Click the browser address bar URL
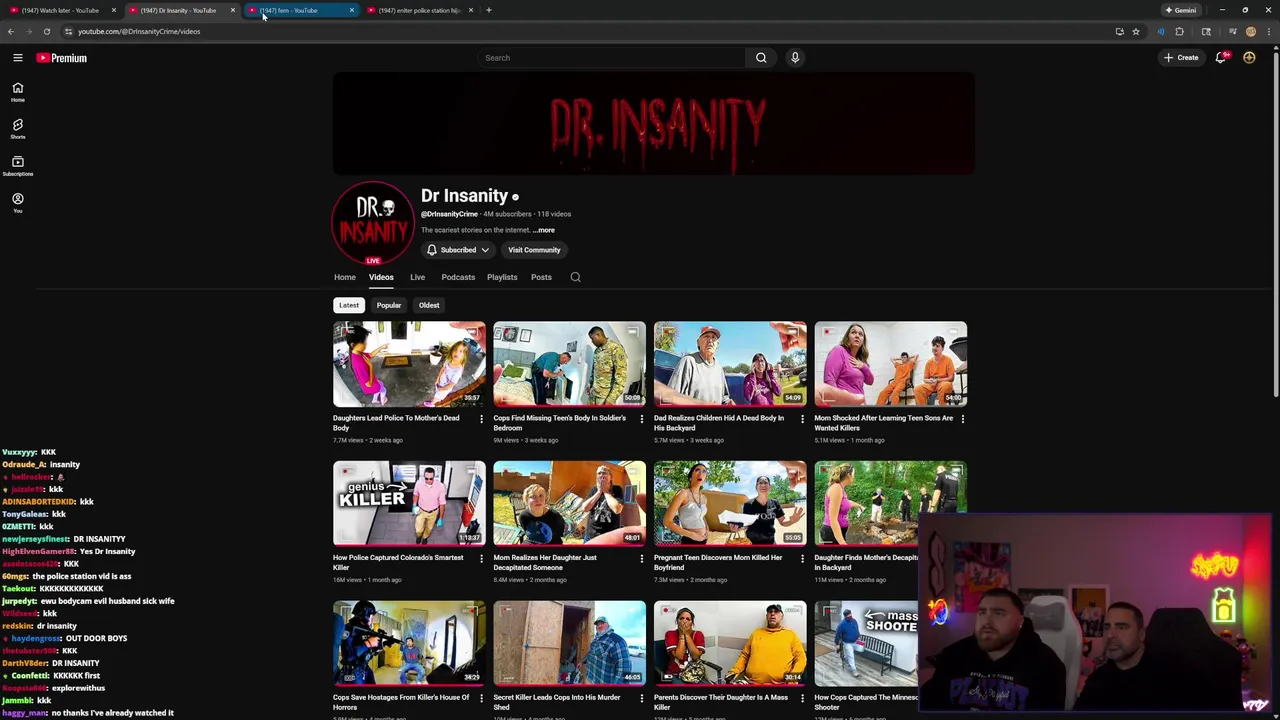This screenshot has height=720, width=1280. (x=139, y=31)
